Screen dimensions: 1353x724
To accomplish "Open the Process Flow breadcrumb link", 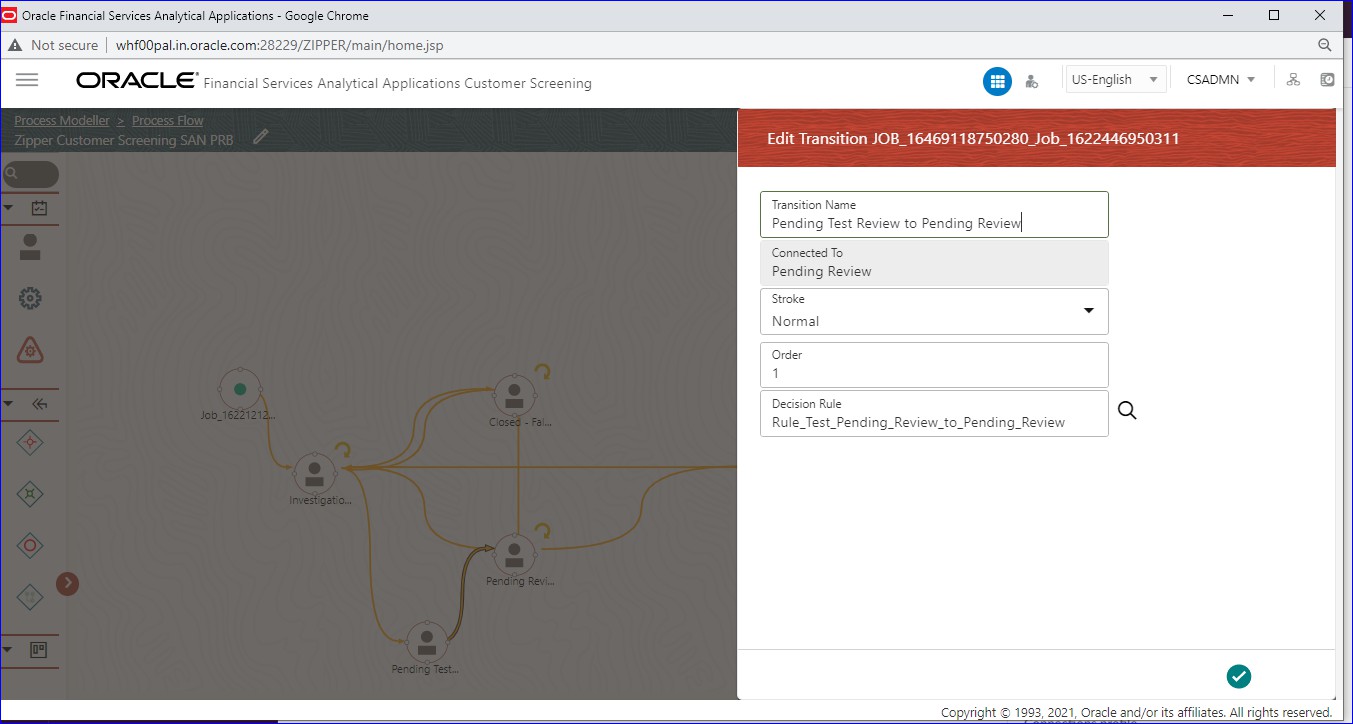I will (x=167, y=120).
